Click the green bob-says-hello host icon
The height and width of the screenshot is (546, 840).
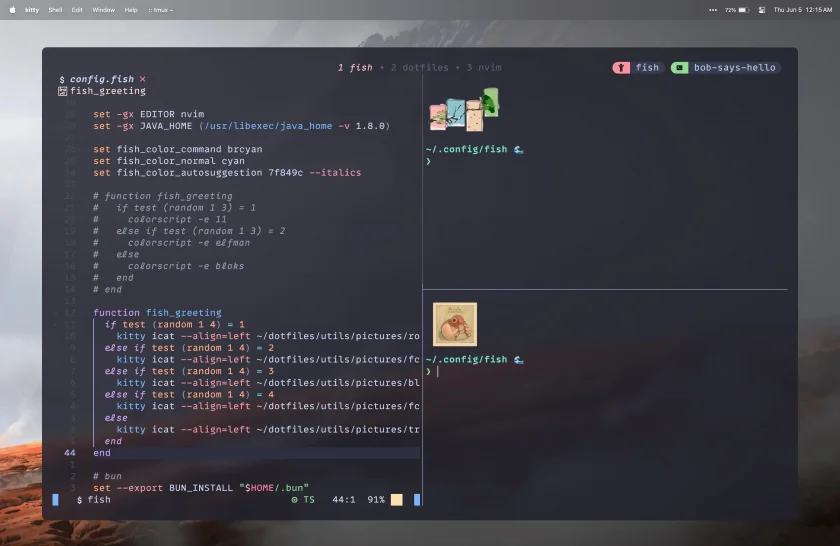coord(679,68)
